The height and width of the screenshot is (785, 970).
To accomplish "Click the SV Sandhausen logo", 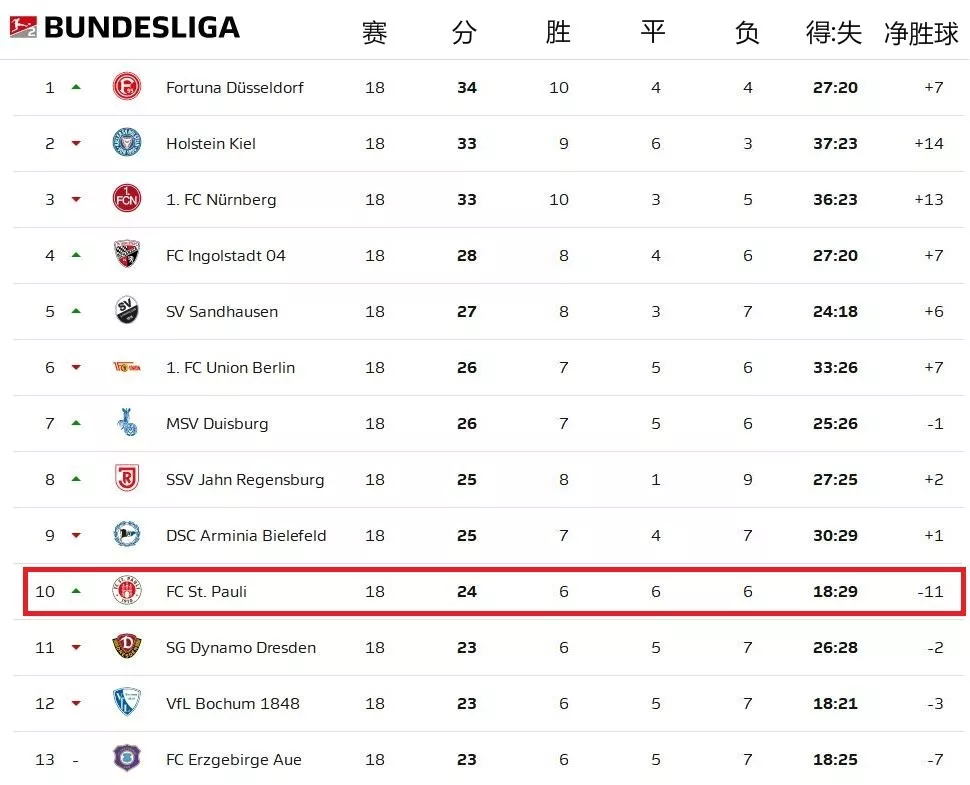I will pyautogui.click(x=127, y=311).
